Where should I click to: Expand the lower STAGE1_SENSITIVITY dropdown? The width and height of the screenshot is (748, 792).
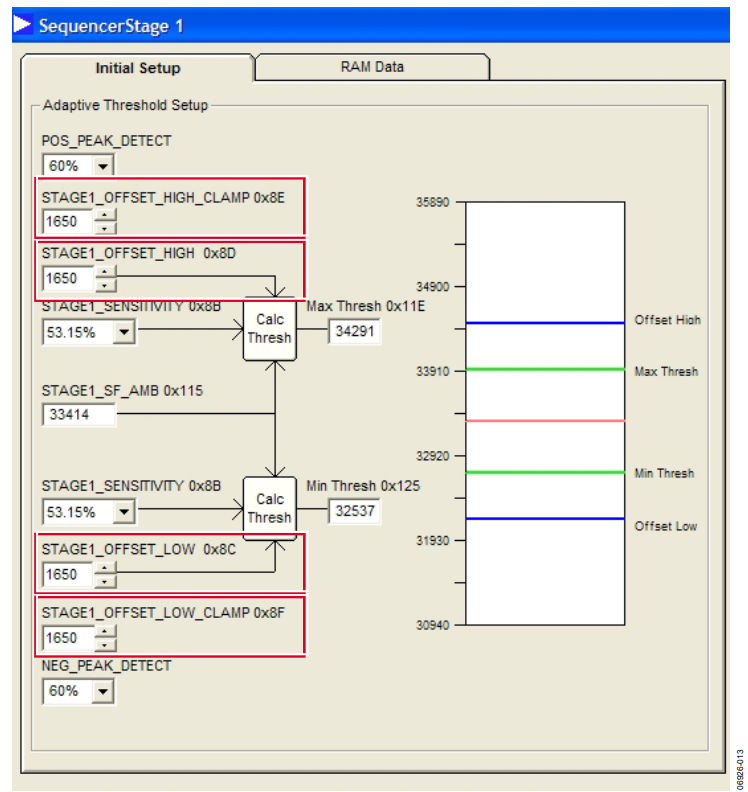pos(124,512)
